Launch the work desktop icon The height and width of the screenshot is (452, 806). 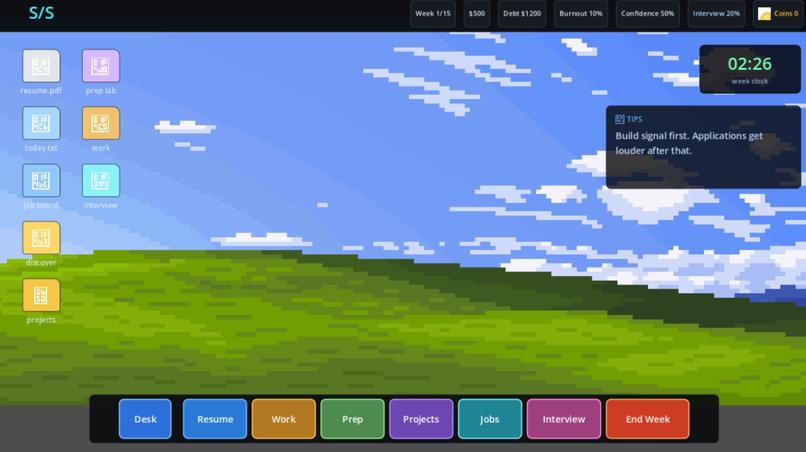click(101, 123)
